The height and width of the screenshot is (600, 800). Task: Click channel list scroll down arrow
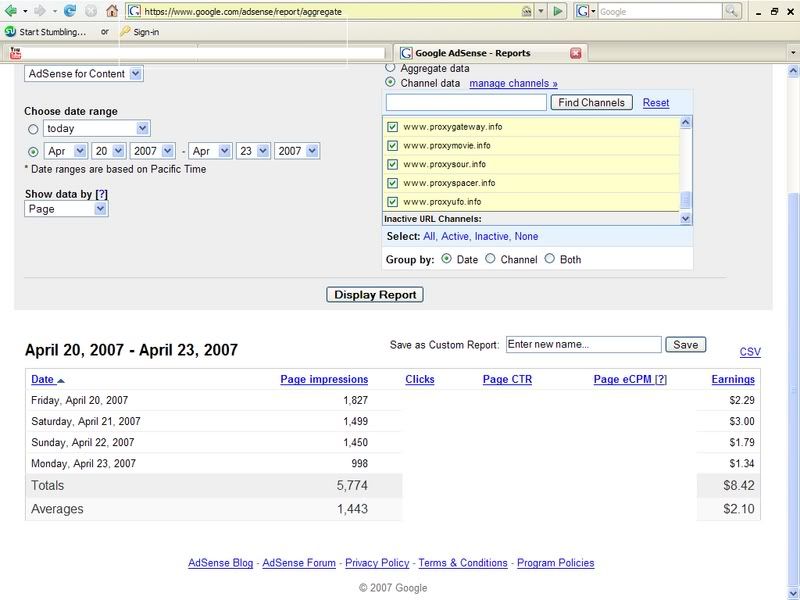click(686, 218)
